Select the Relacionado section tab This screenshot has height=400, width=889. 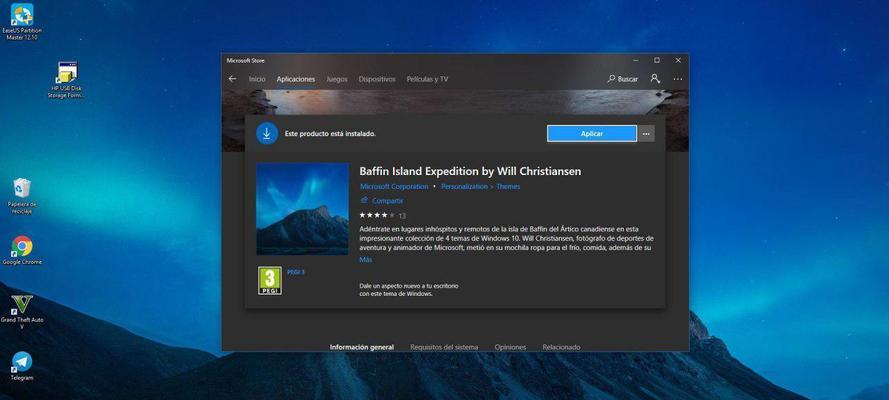point(561,347)
